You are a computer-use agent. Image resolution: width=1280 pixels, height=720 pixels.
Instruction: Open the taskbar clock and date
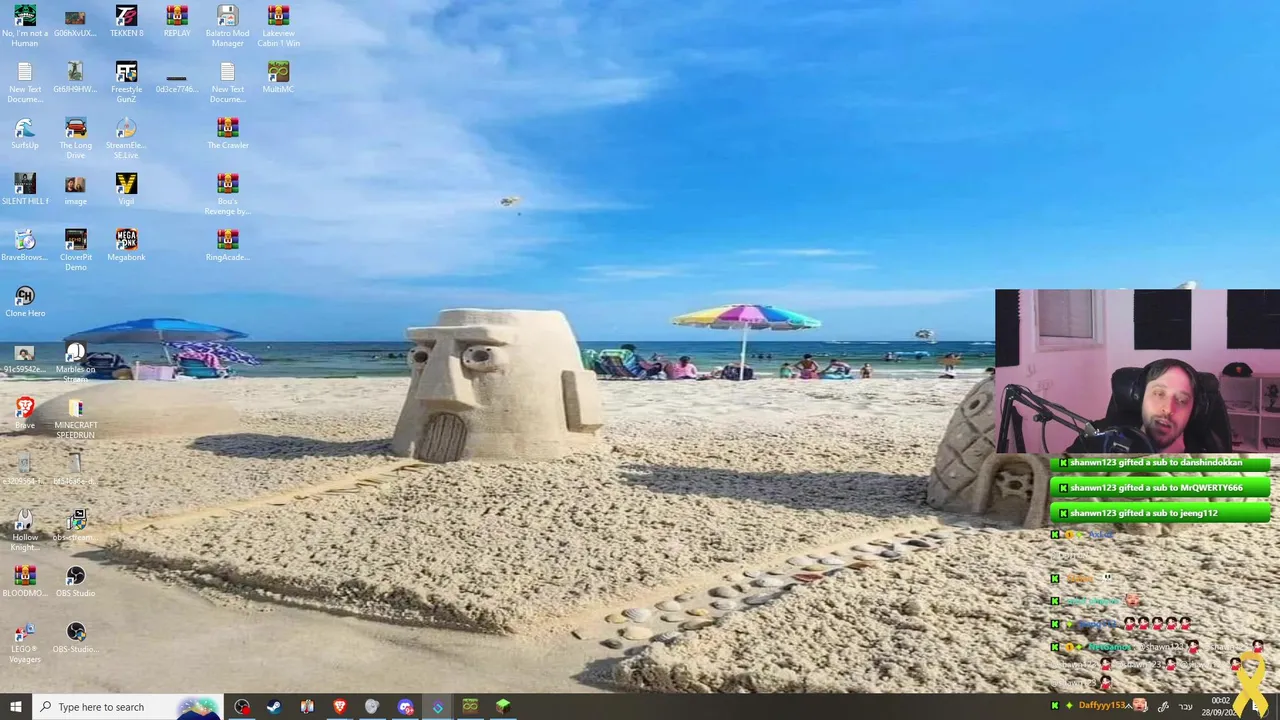pos(1220,706)
